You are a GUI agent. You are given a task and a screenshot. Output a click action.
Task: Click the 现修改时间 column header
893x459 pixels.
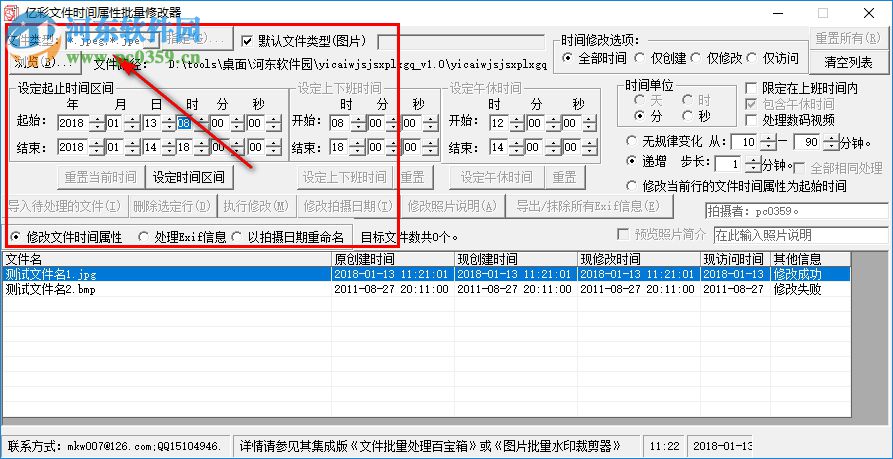pos(639,259)
